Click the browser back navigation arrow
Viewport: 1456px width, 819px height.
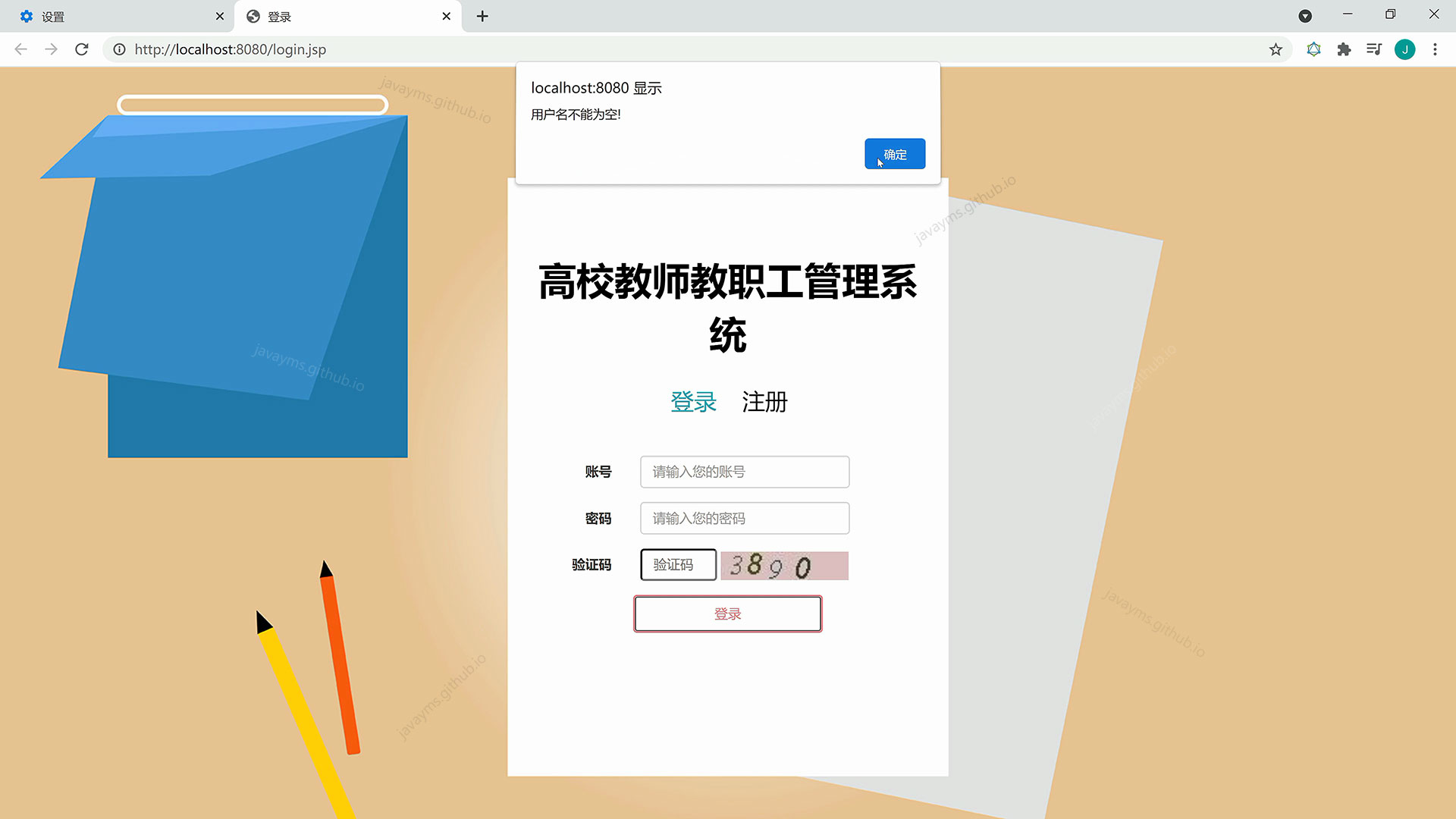(20, 49)
